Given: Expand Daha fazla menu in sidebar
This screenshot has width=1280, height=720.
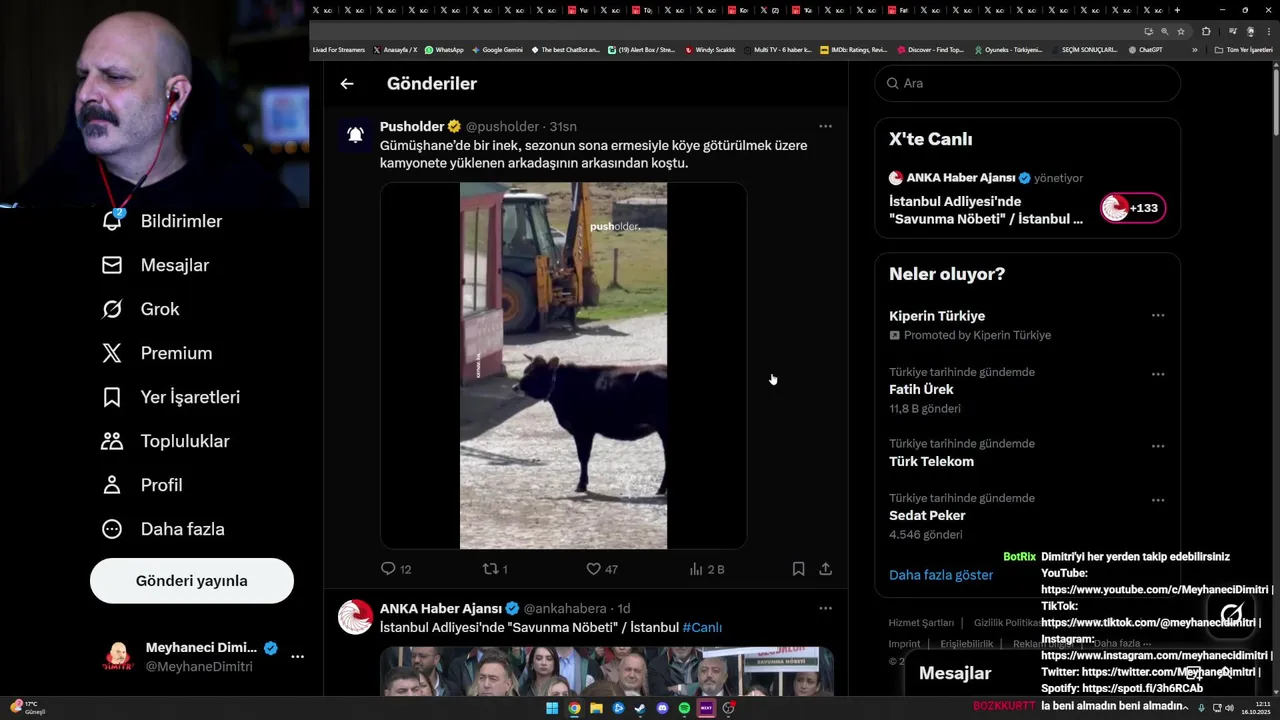Looking at the screenshot, I should [163, 529].
